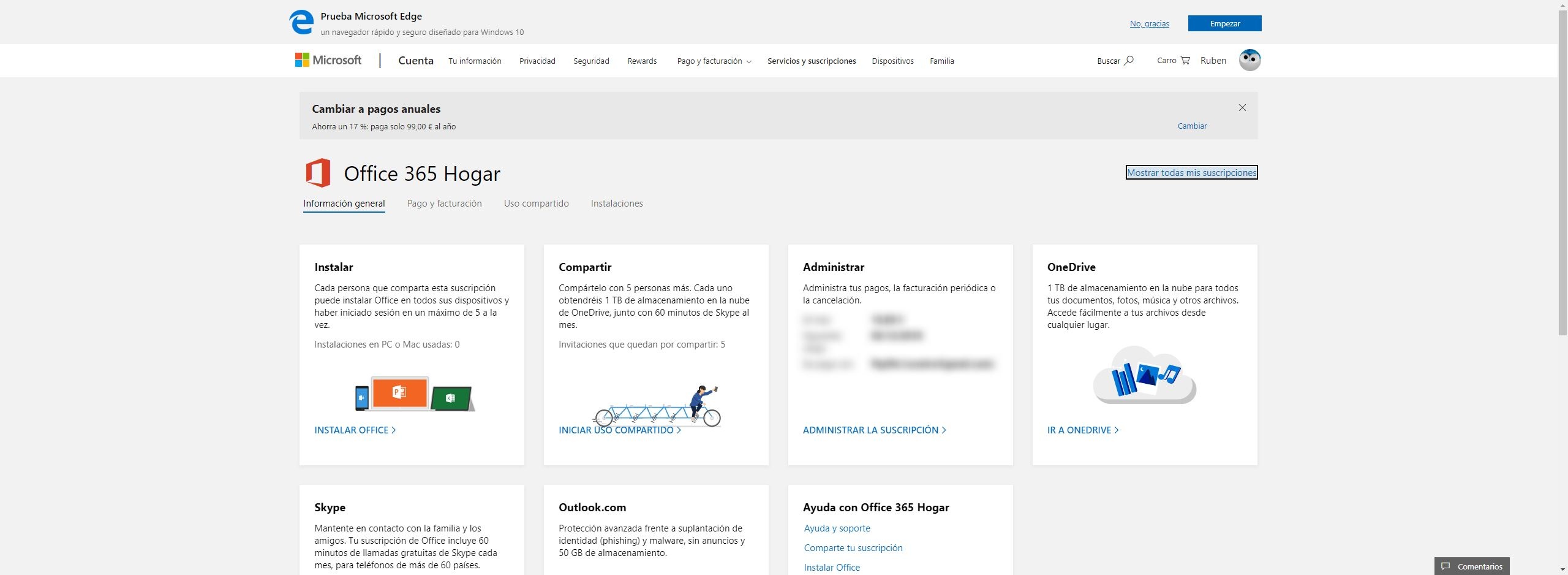Close the annual payments banner

click(x=1242, y=108)
